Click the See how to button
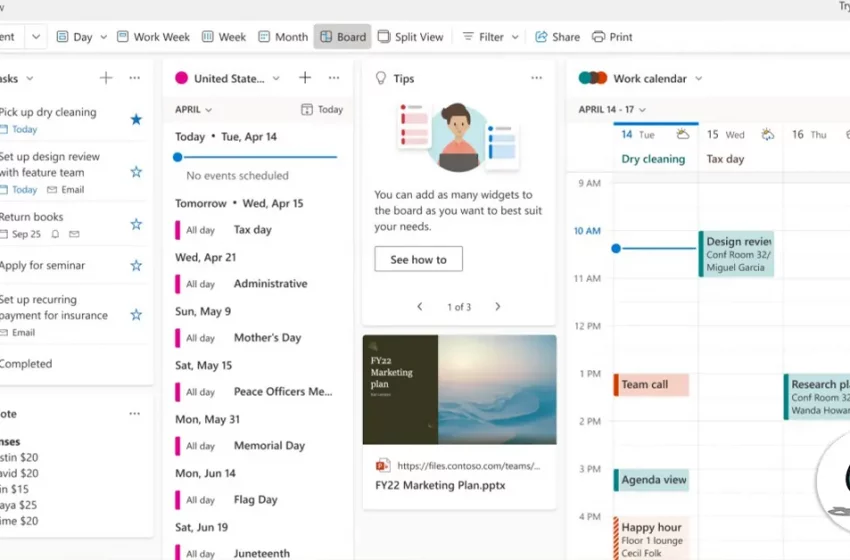The image size is (850, 560). click(418, 260)
